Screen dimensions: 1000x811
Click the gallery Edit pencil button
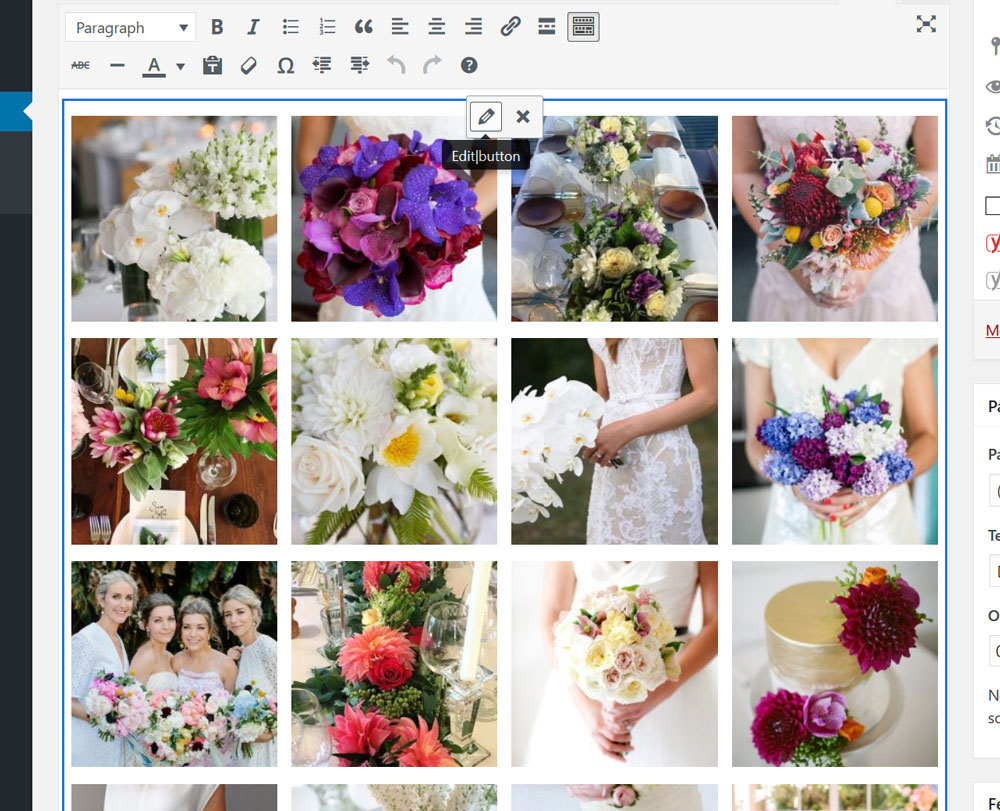(486, 117)
